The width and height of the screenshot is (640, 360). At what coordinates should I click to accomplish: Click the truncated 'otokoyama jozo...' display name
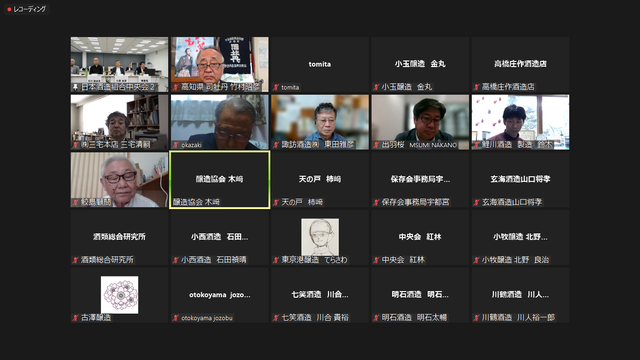220,295
